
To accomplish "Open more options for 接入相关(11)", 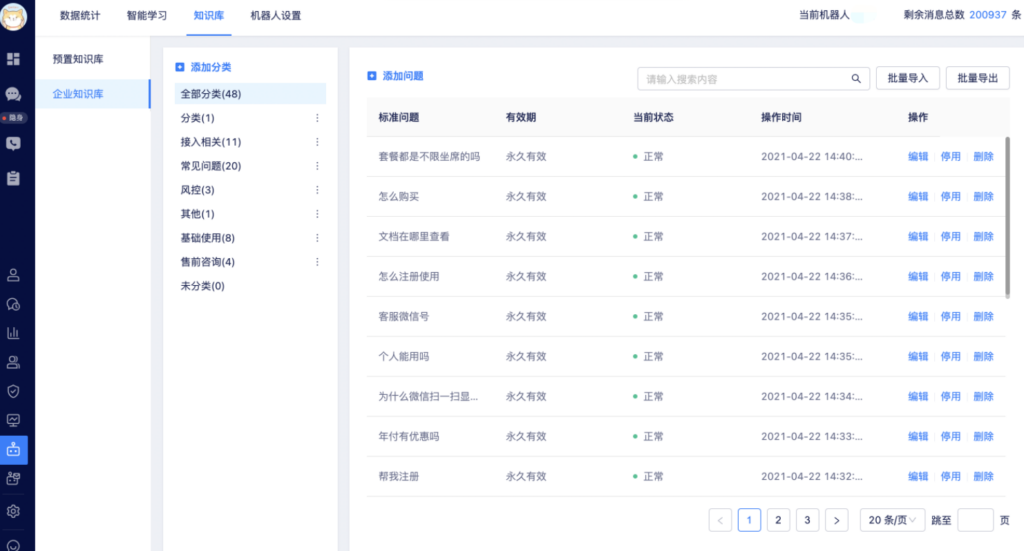I will (317, 142).
